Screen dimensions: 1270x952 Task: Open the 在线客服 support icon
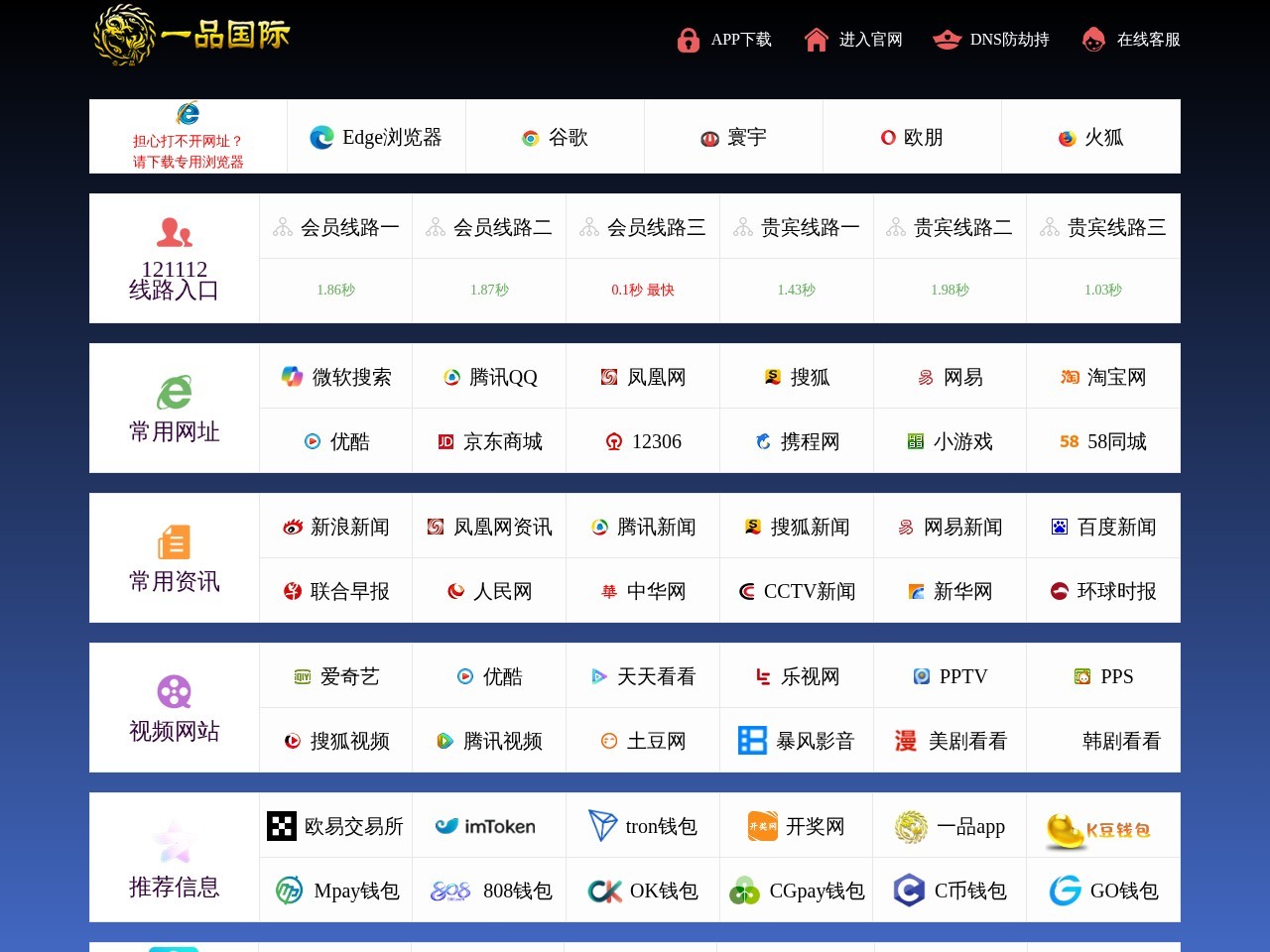tap(1093, 40)
